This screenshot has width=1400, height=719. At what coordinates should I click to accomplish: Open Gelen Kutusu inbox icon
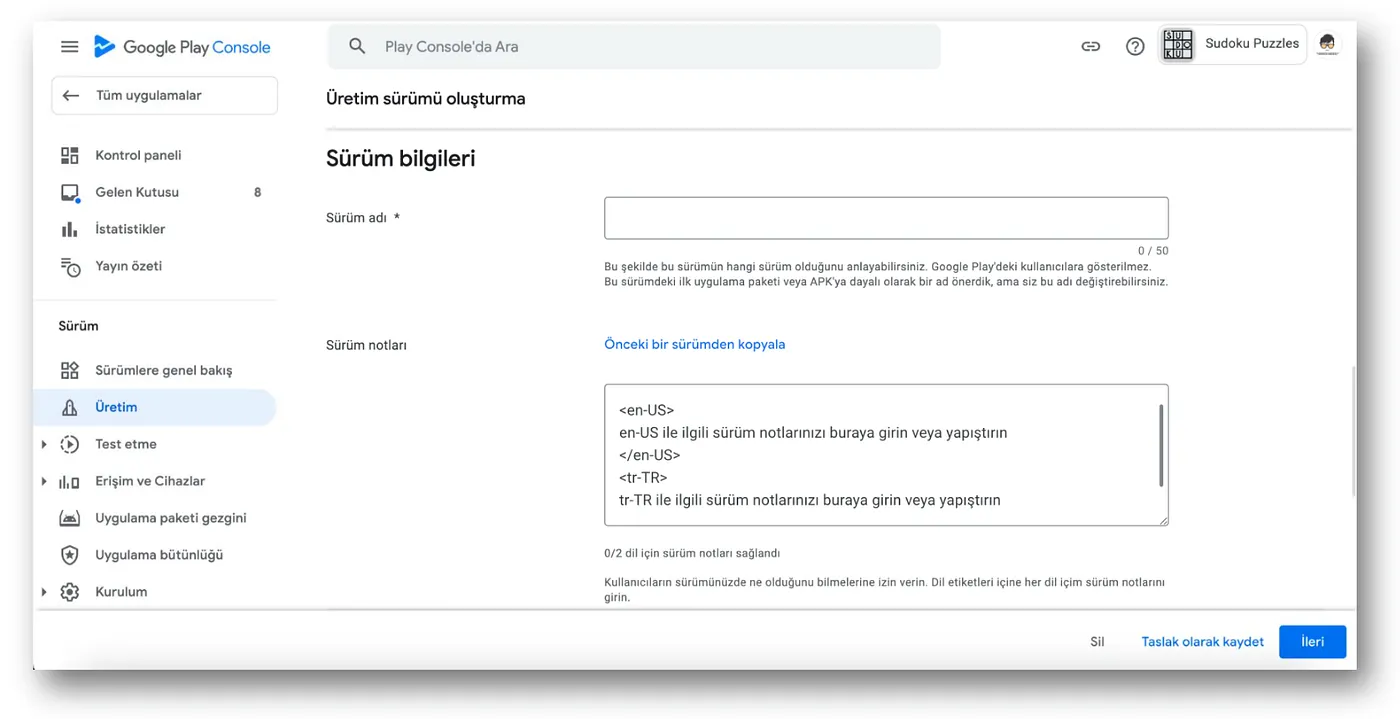point(70,192)
